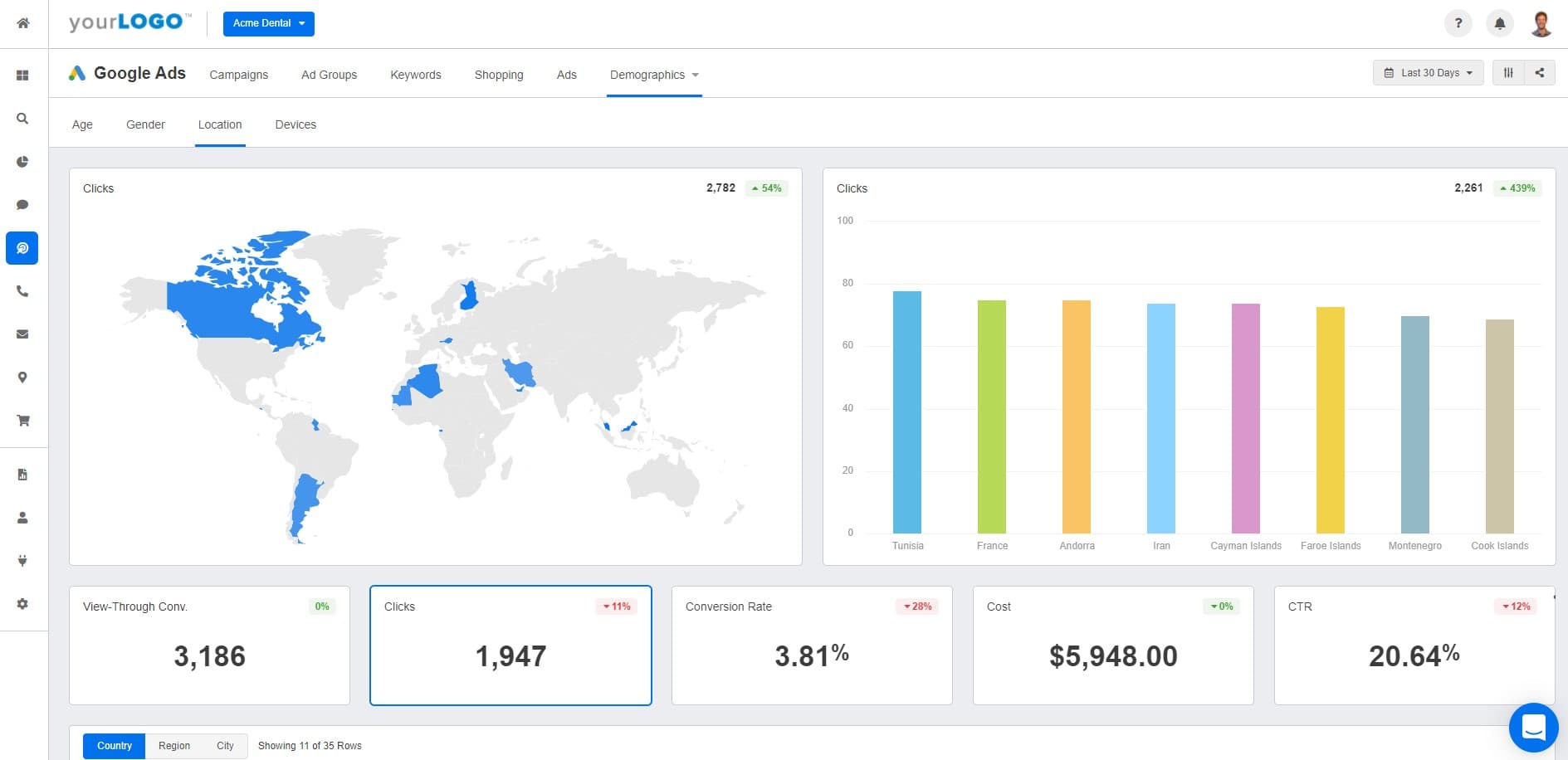
Task: Expand the Demographics dropdown menu
Action: point(654,75)
